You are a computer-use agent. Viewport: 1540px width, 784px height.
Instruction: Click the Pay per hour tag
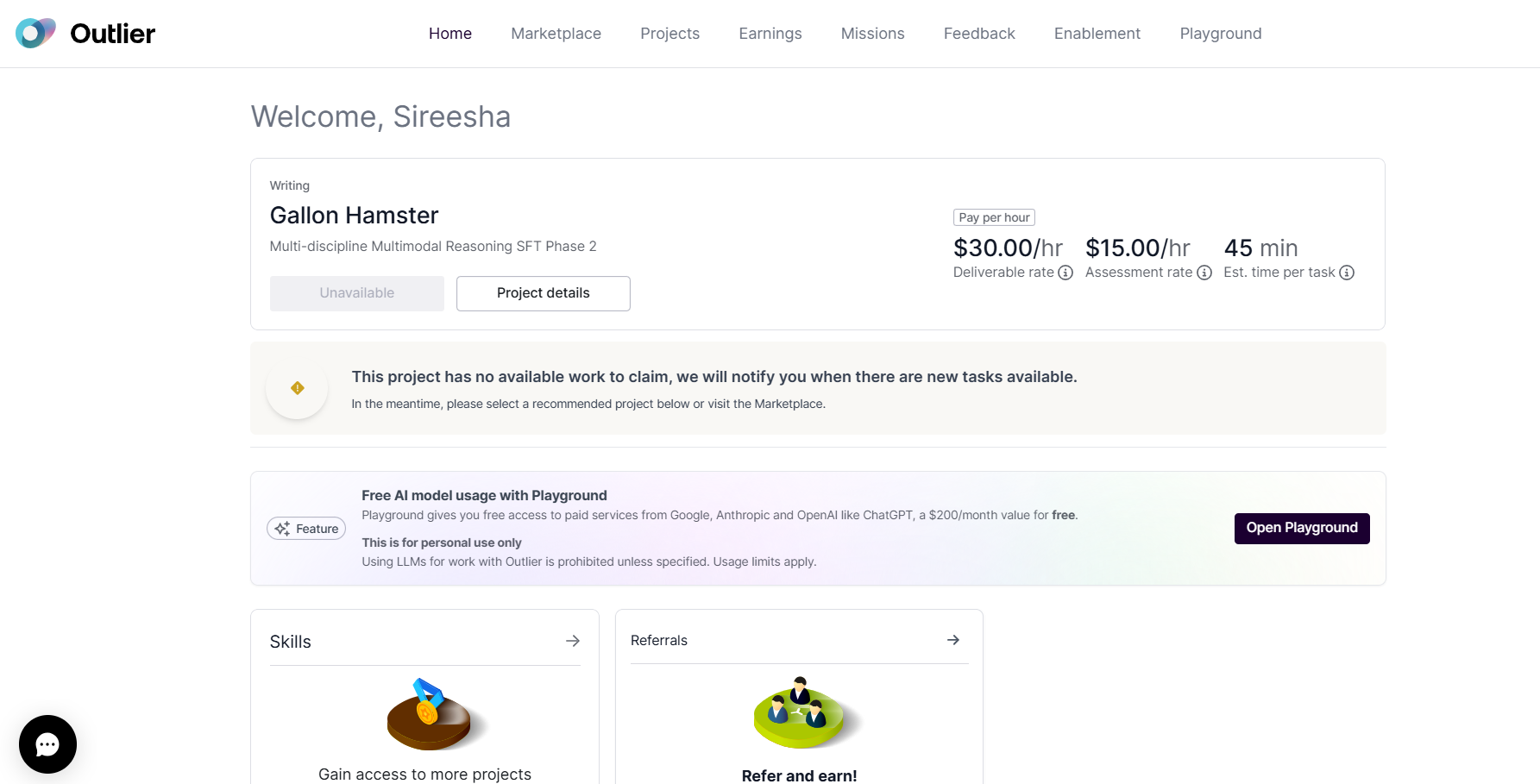tap(994, 217)
